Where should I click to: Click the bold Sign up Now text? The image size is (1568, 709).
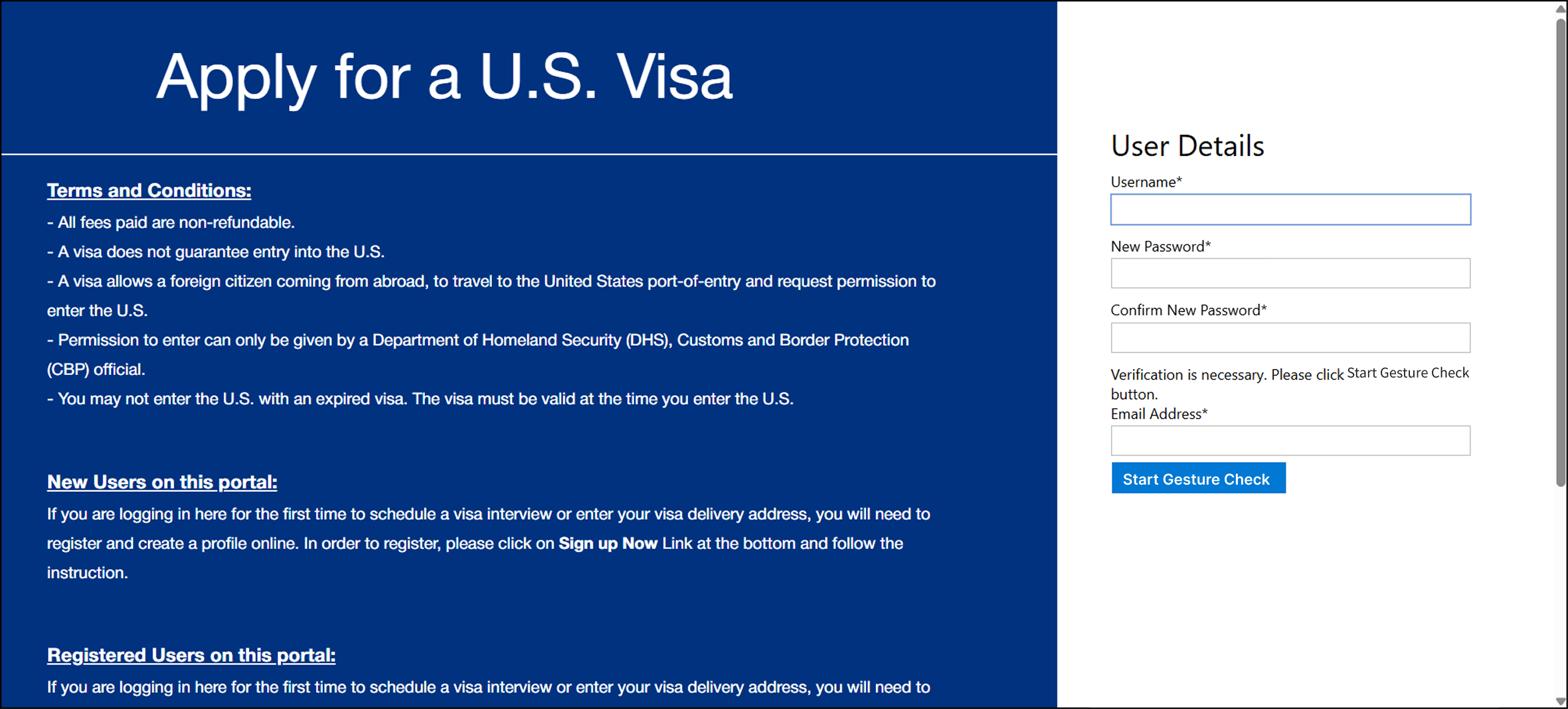(608, 544)
